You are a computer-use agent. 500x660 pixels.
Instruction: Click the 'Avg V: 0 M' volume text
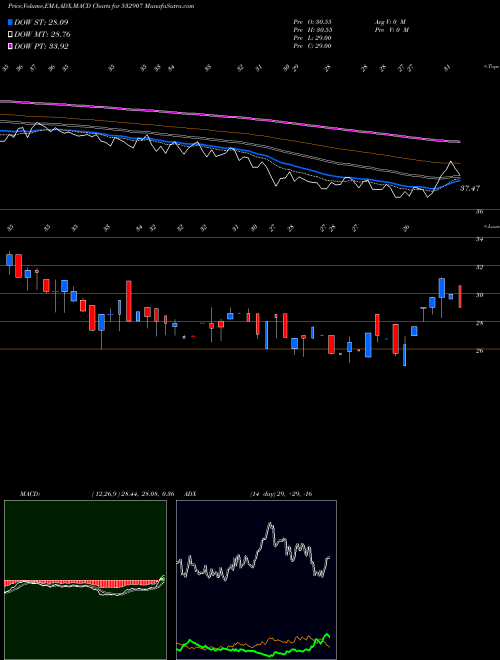pyautogui.click(x=390, y=22)
